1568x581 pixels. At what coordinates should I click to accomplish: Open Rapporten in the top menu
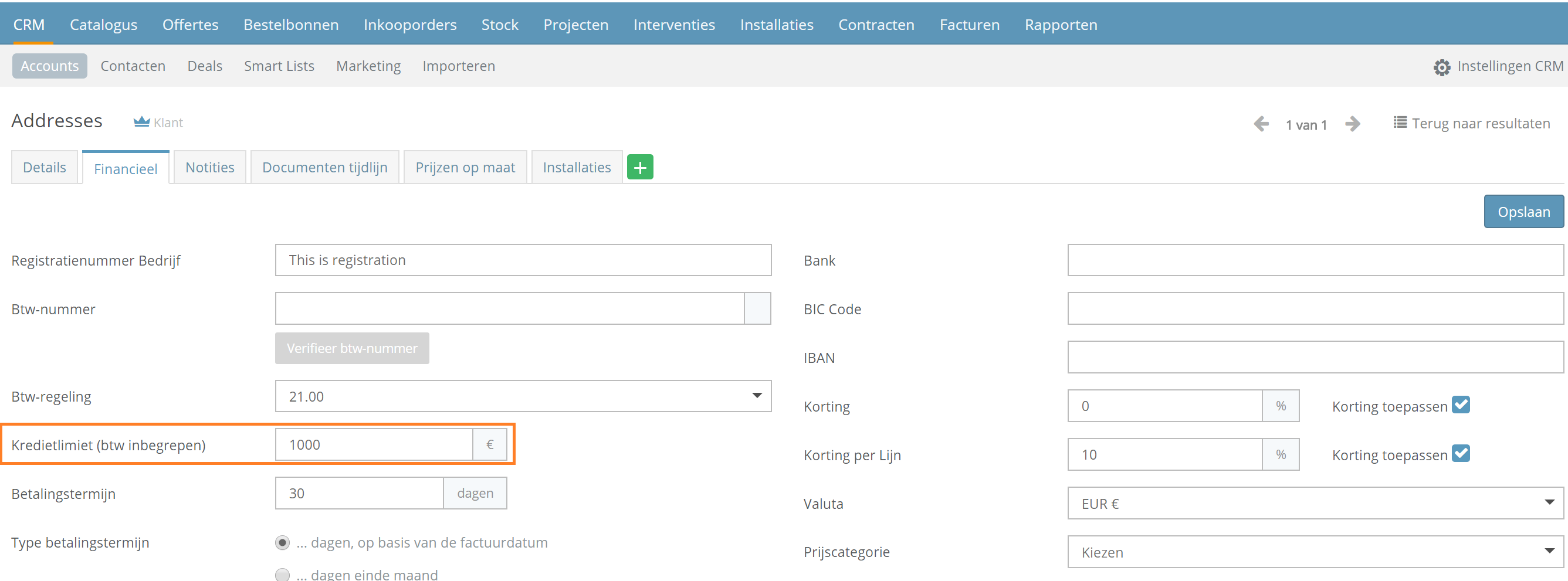tap(1061, 25)
